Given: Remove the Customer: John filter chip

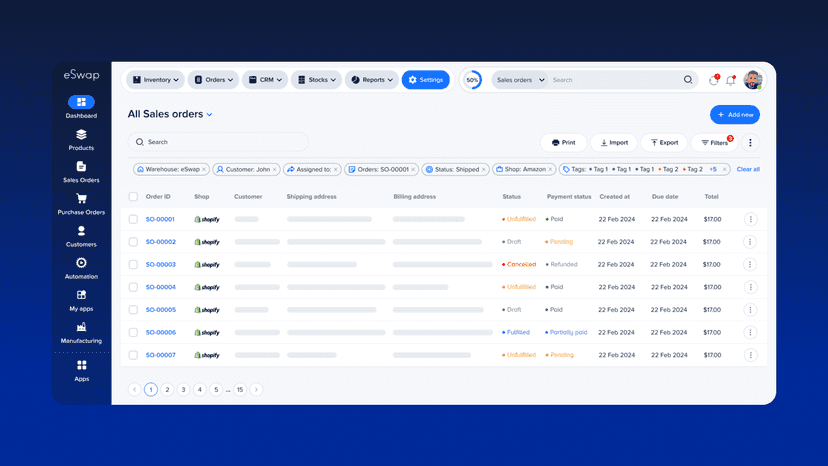Looking at the screenshot, I should coord(275,170).
